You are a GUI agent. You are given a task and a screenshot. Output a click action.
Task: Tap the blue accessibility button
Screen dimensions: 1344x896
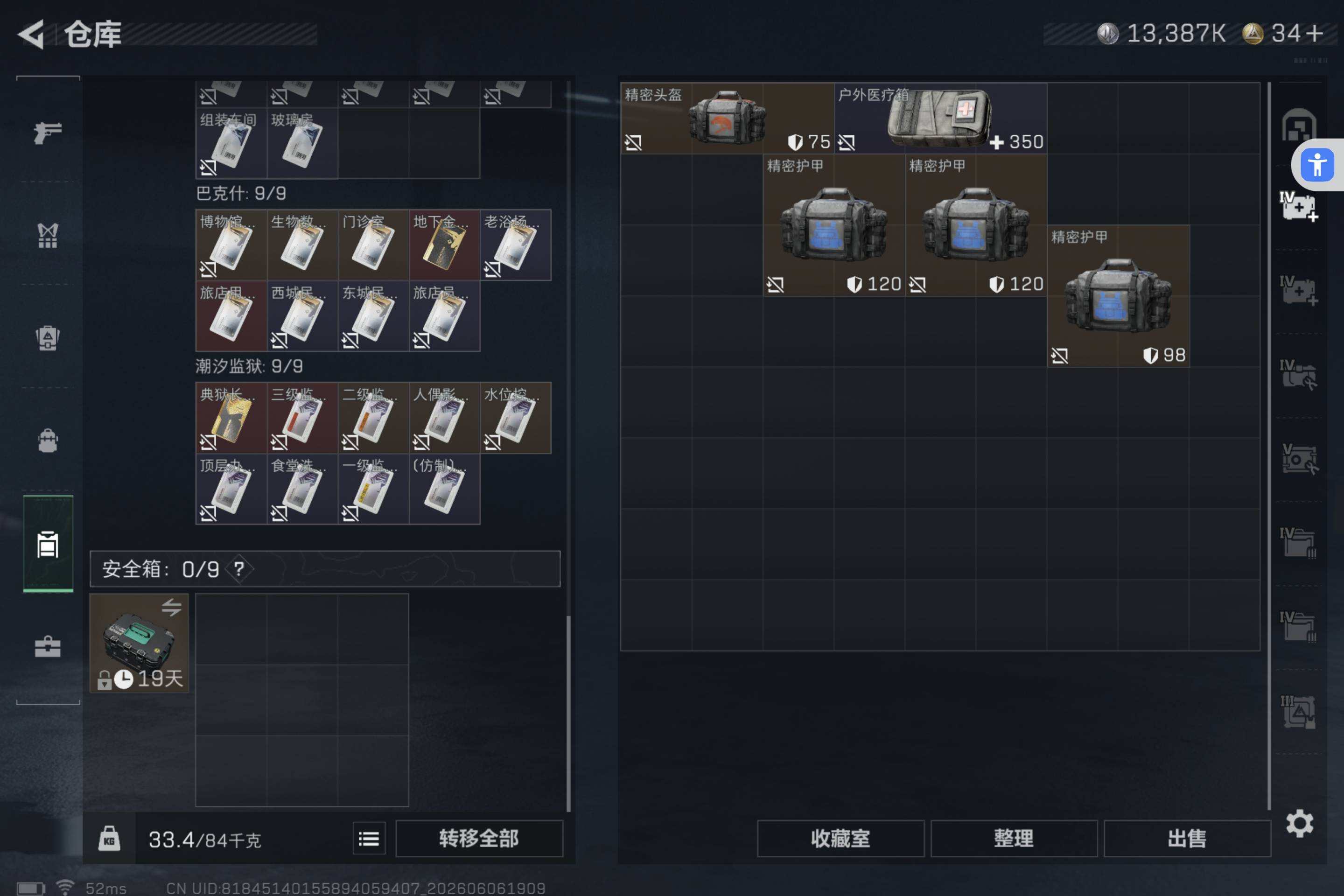pos(1317,165)
